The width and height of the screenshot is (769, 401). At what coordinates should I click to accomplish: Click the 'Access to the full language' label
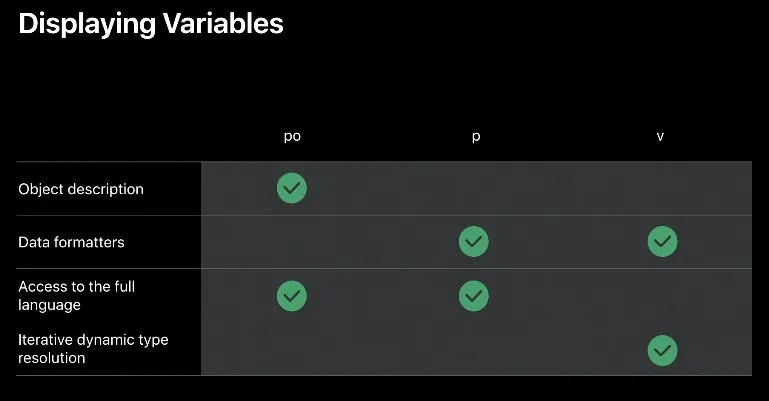point(77,295)
